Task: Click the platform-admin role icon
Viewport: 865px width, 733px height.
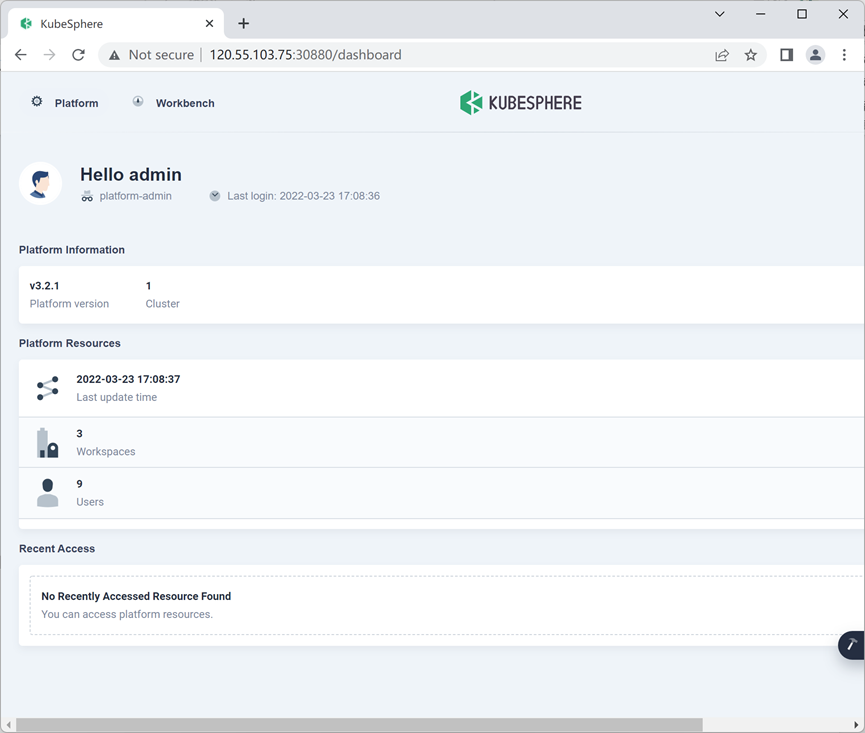Action: pyautogui.click(x=87, y=196)
